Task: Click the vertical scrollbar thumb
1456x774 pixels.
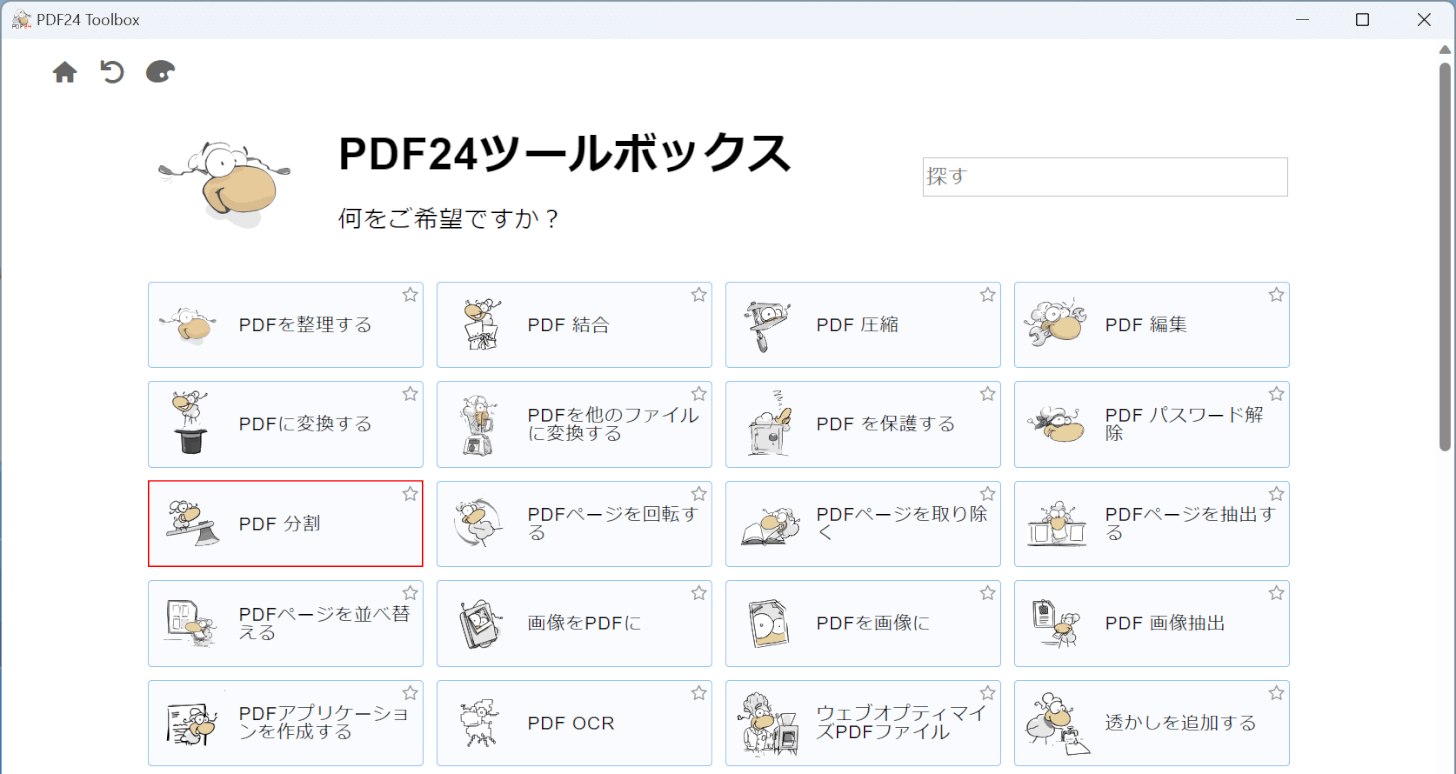Action: coord(1446,258)
